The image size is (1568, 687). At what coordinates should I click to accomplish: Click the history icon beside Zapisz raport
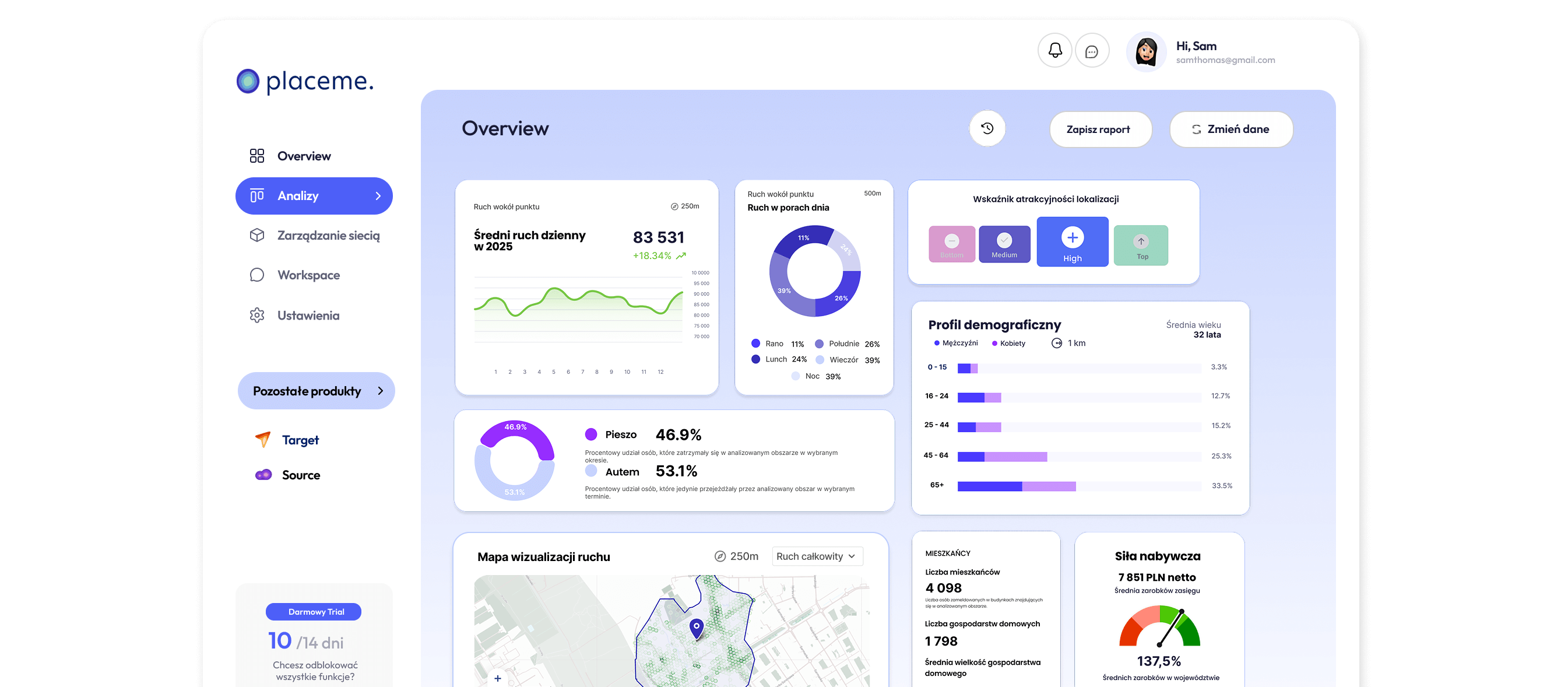[987, 129]
